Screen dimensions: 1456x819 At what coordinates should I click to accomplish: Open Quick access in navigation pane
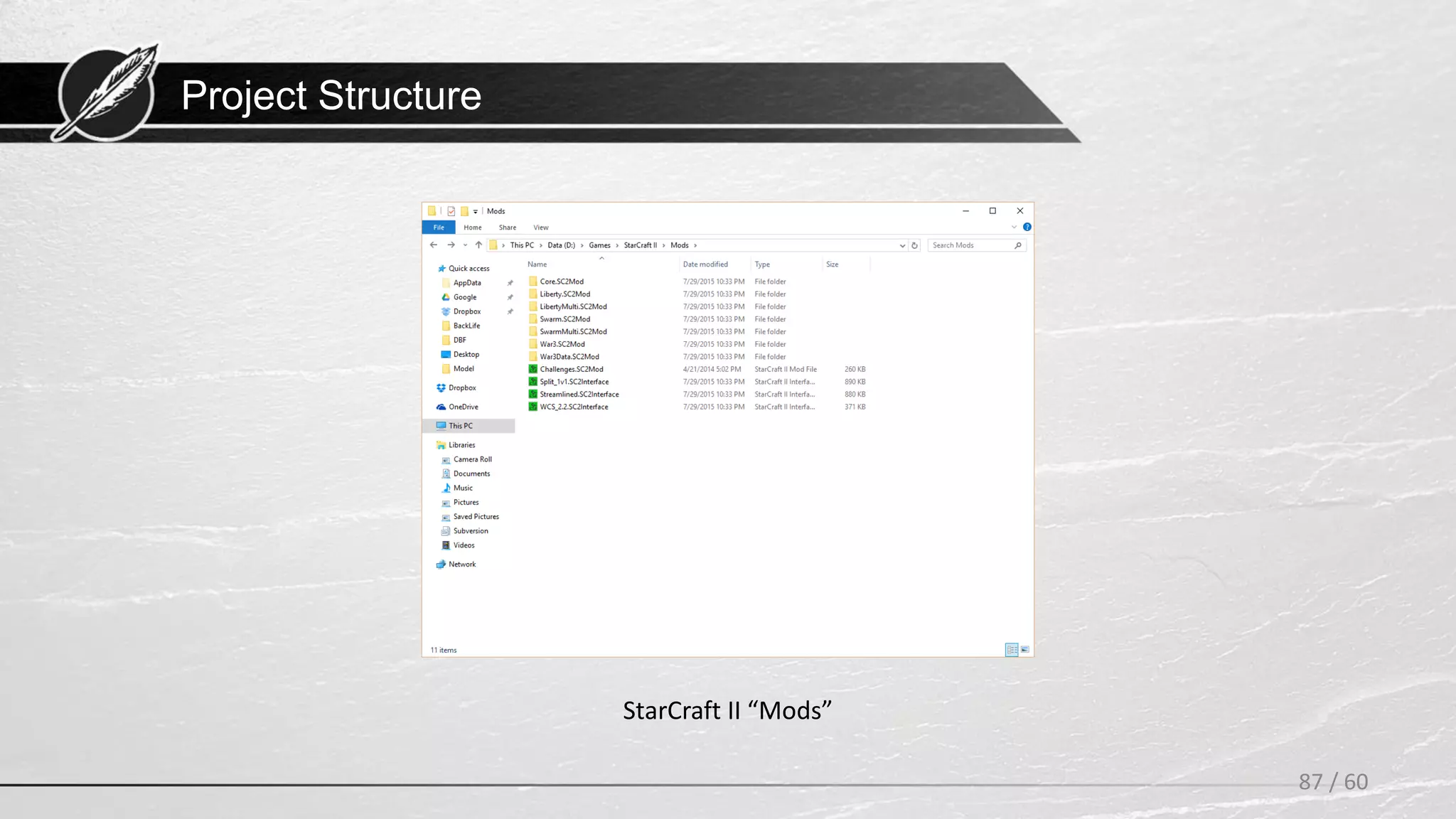click(x=469, y=269)
